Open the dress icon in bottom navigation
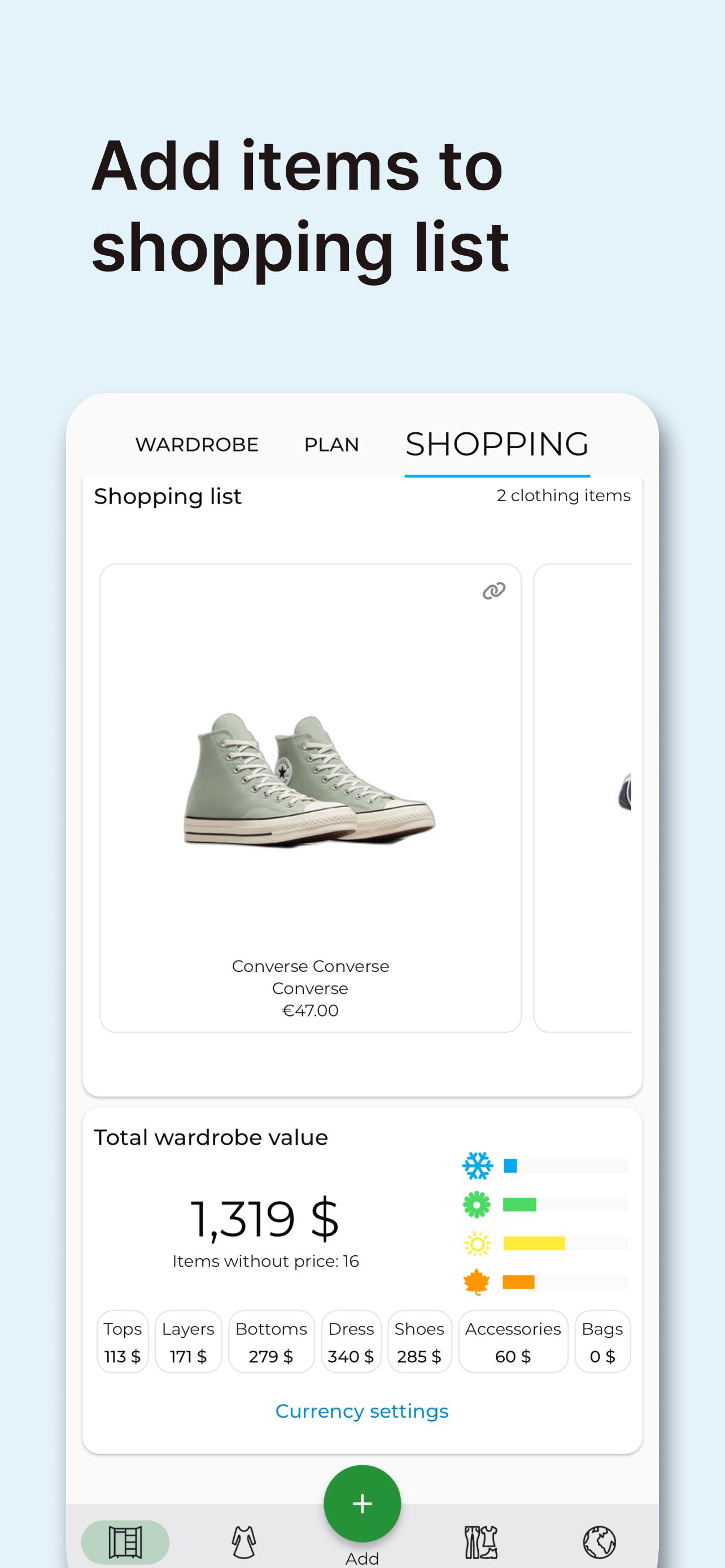Screen dimensions: 725x1568 click(x=243, y=1541)
